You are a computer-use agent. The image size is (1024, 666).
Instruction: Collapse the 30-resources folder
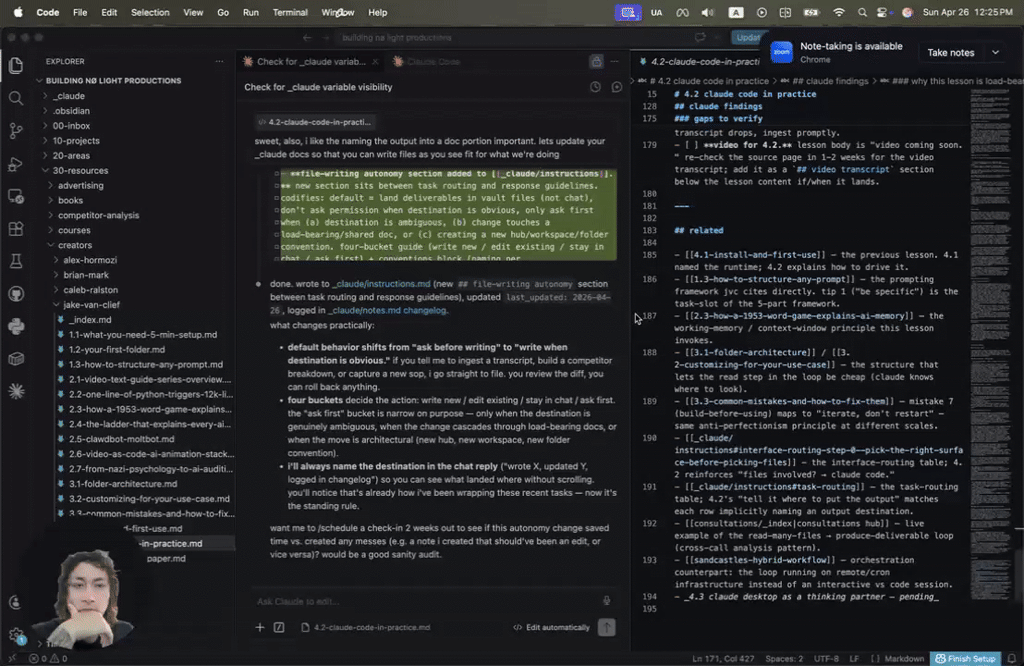coord(80,170)
